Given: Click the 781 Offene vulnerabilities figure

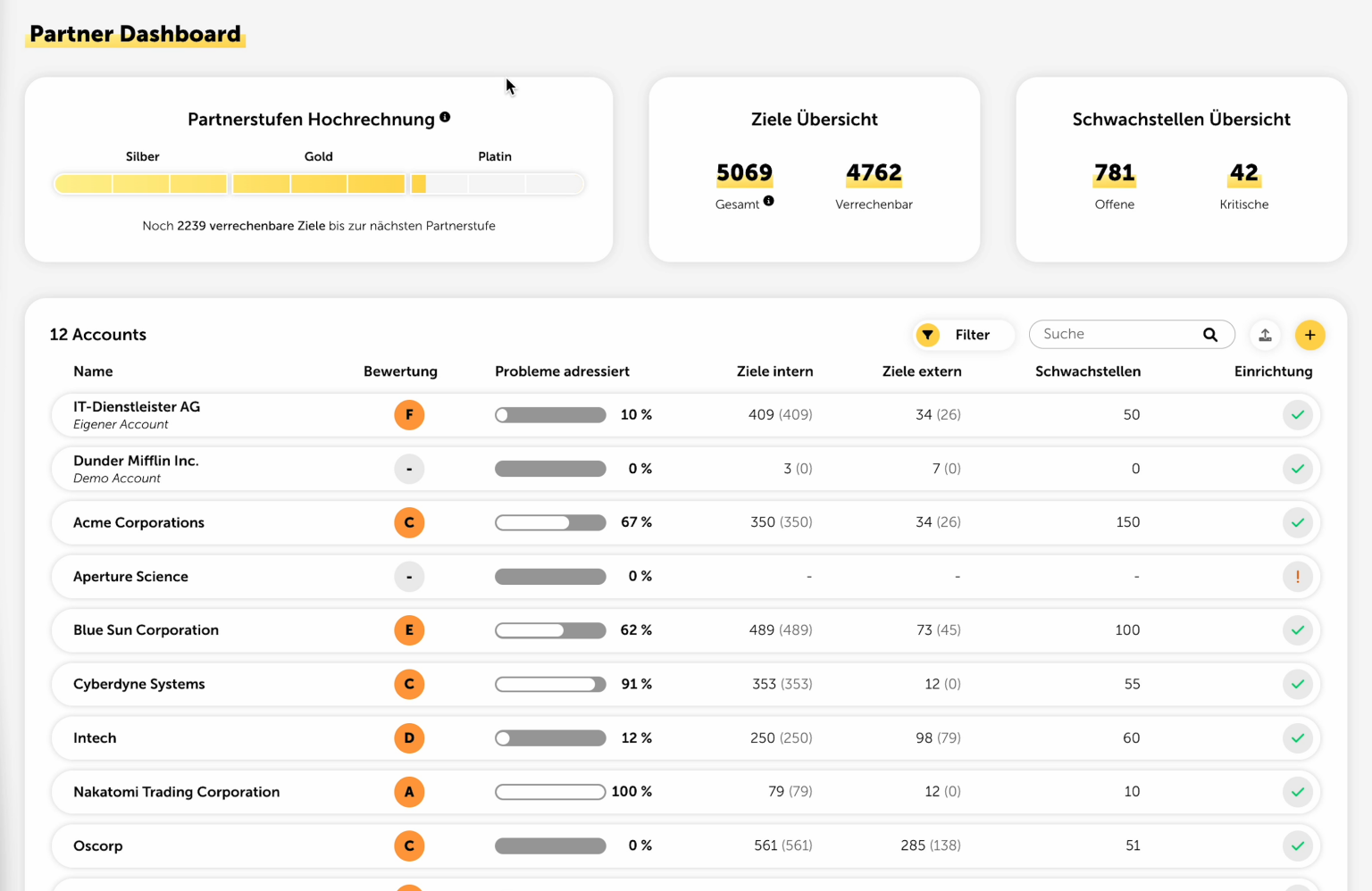Looking at the screenshot, I should click(x=1114, y=173).
